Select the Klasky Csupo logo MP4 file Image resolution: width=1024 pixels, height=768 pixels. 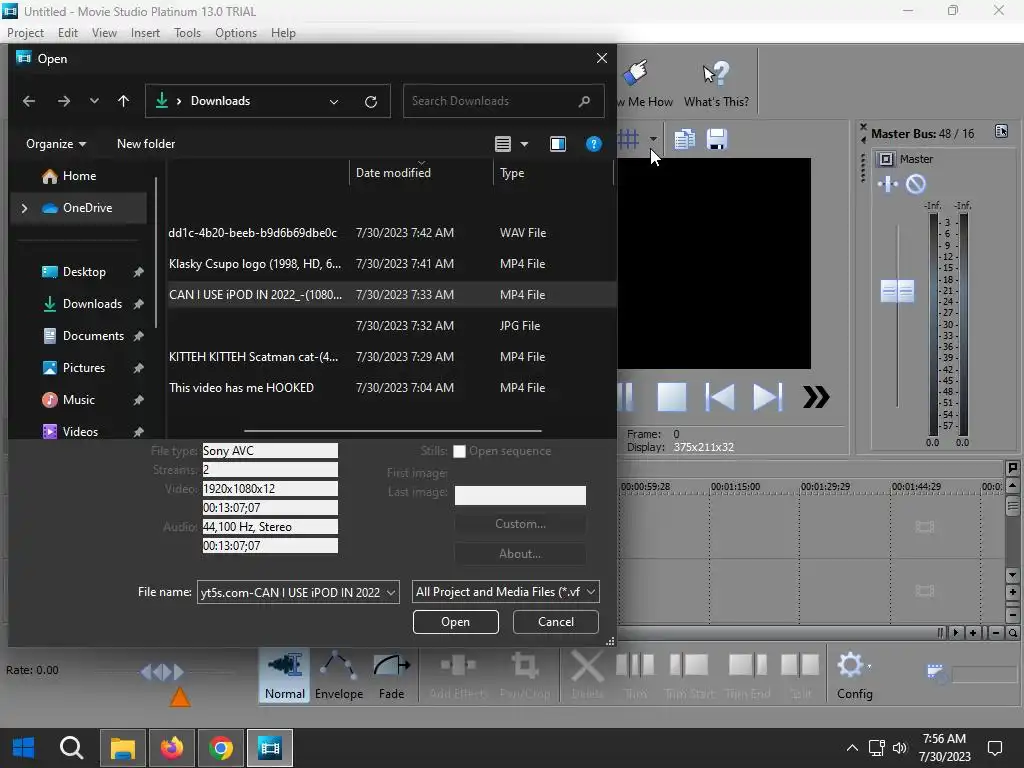[391, 264]
